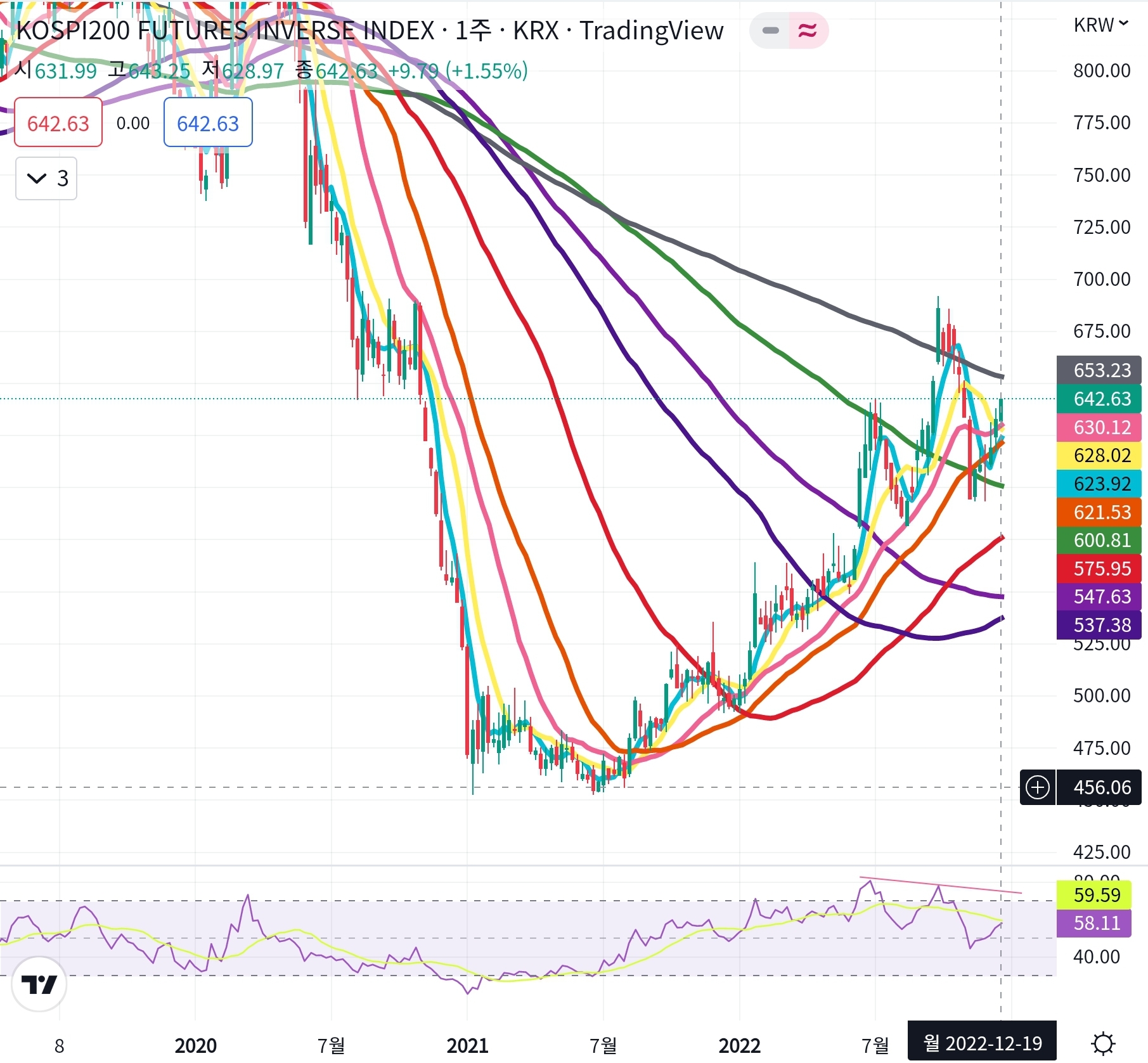The width and height of the screenshot is (1148, 1063).
Task: Click the 653.23 gray price label
Action: [1099, 370]
